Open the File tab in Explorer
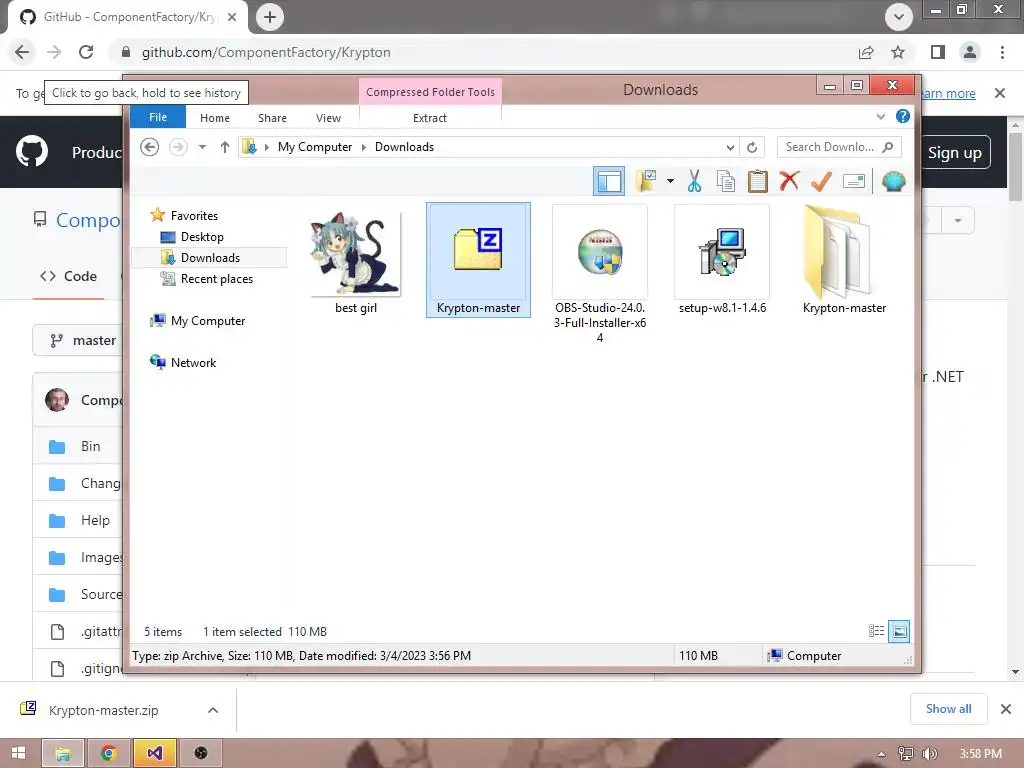Screen dimensions: 1024x768 [158, 118]
